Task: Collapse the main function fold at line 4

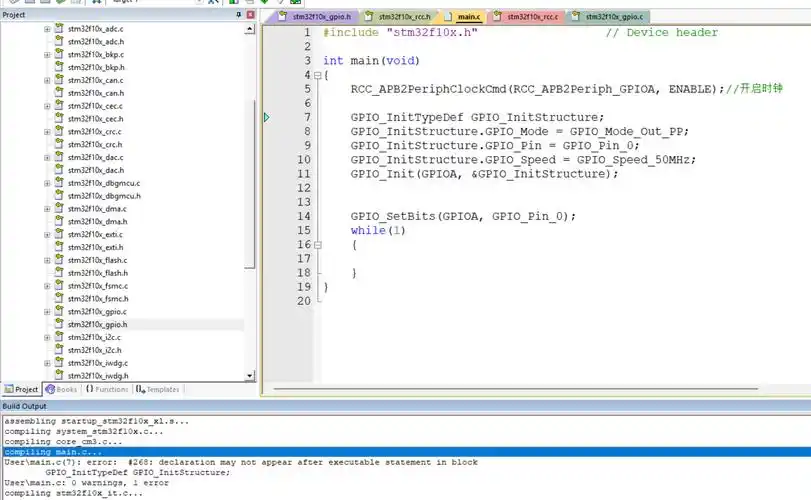Action: point(318,75)
